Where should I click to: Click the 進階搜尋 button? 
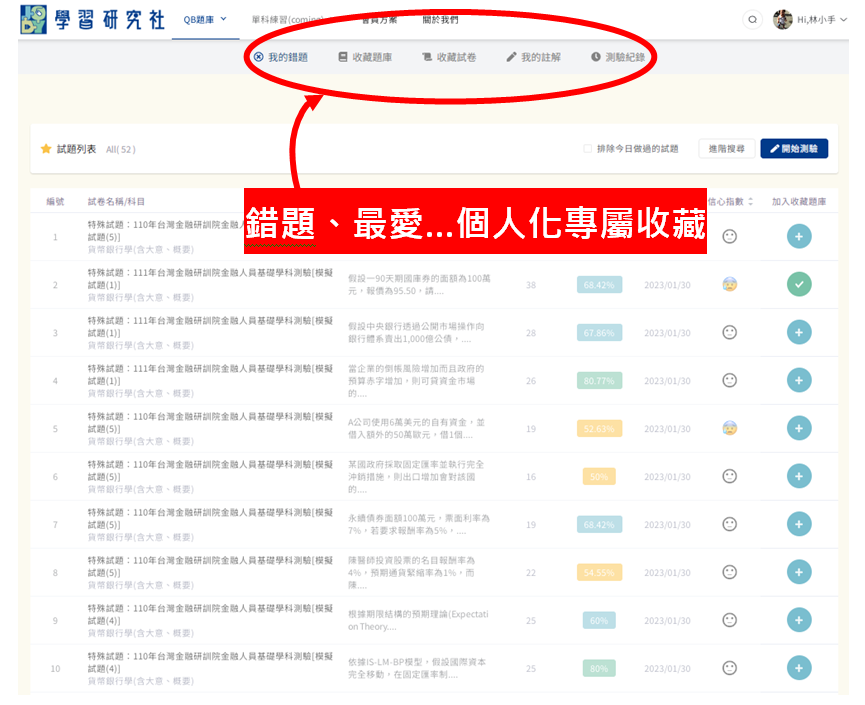coord(726,149)
